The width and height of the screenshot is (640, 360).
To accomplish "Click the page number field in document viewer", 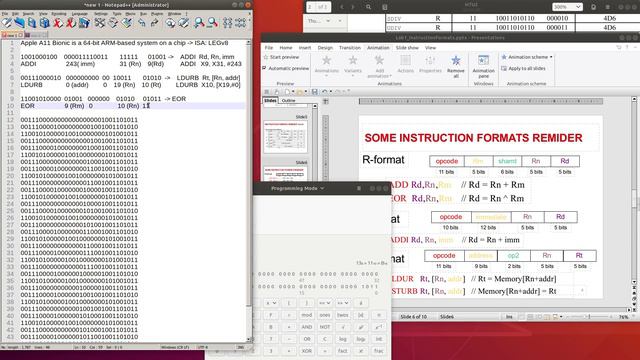I will pos(311,7).
